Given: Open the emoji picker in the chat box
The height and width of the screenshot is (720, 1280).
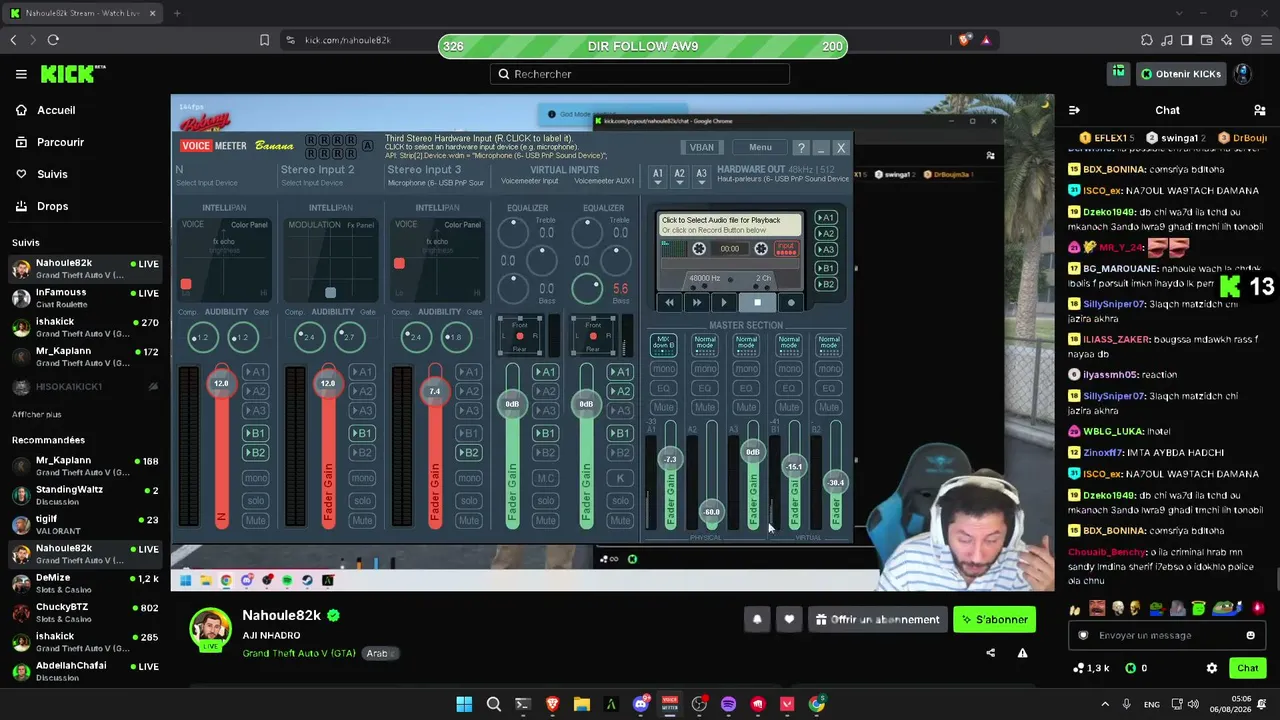Looking at the screenshot, I should coord(1250,635).
